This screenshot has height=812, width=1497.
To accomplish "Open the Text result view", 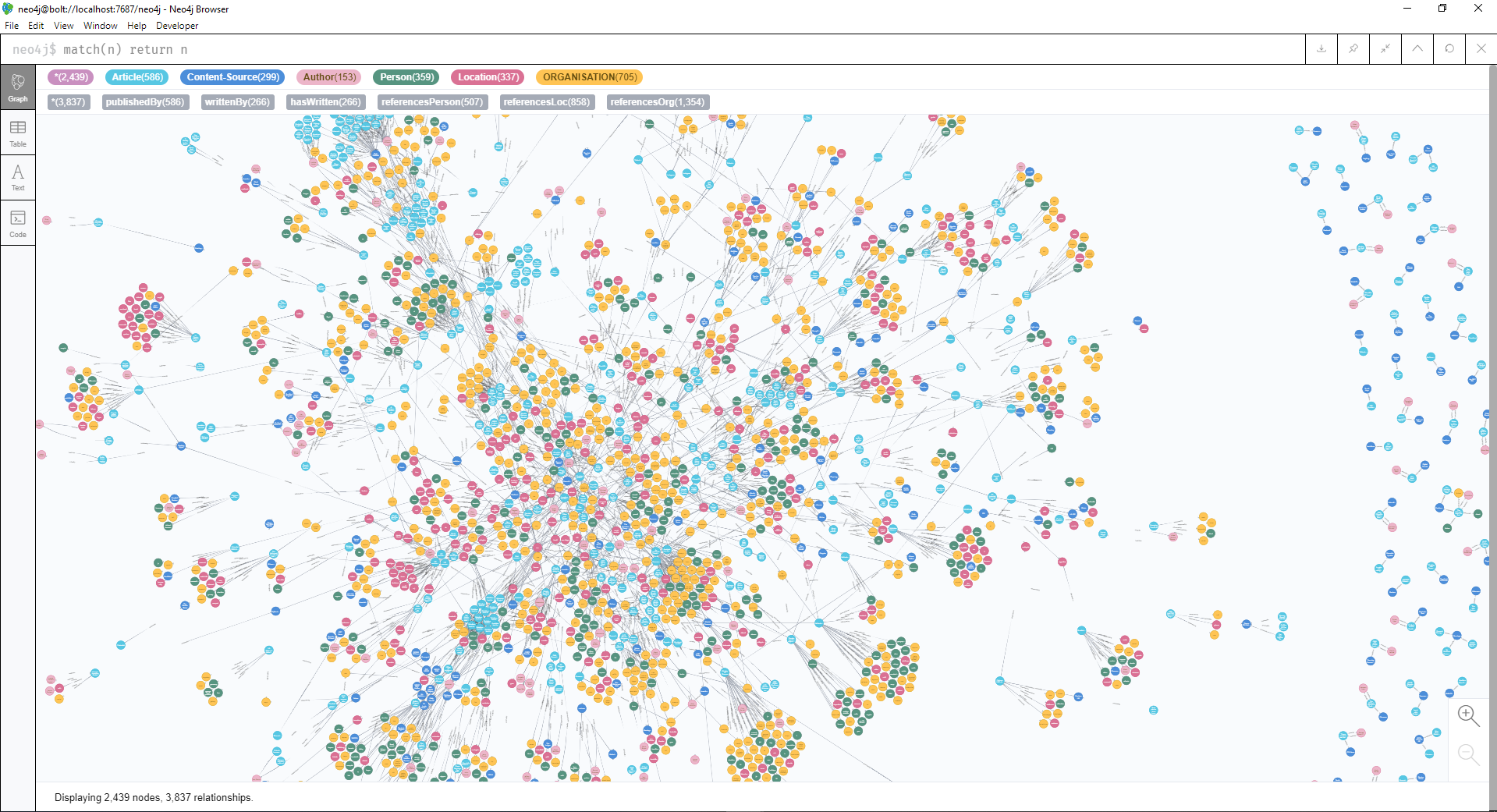I will 17,177.
